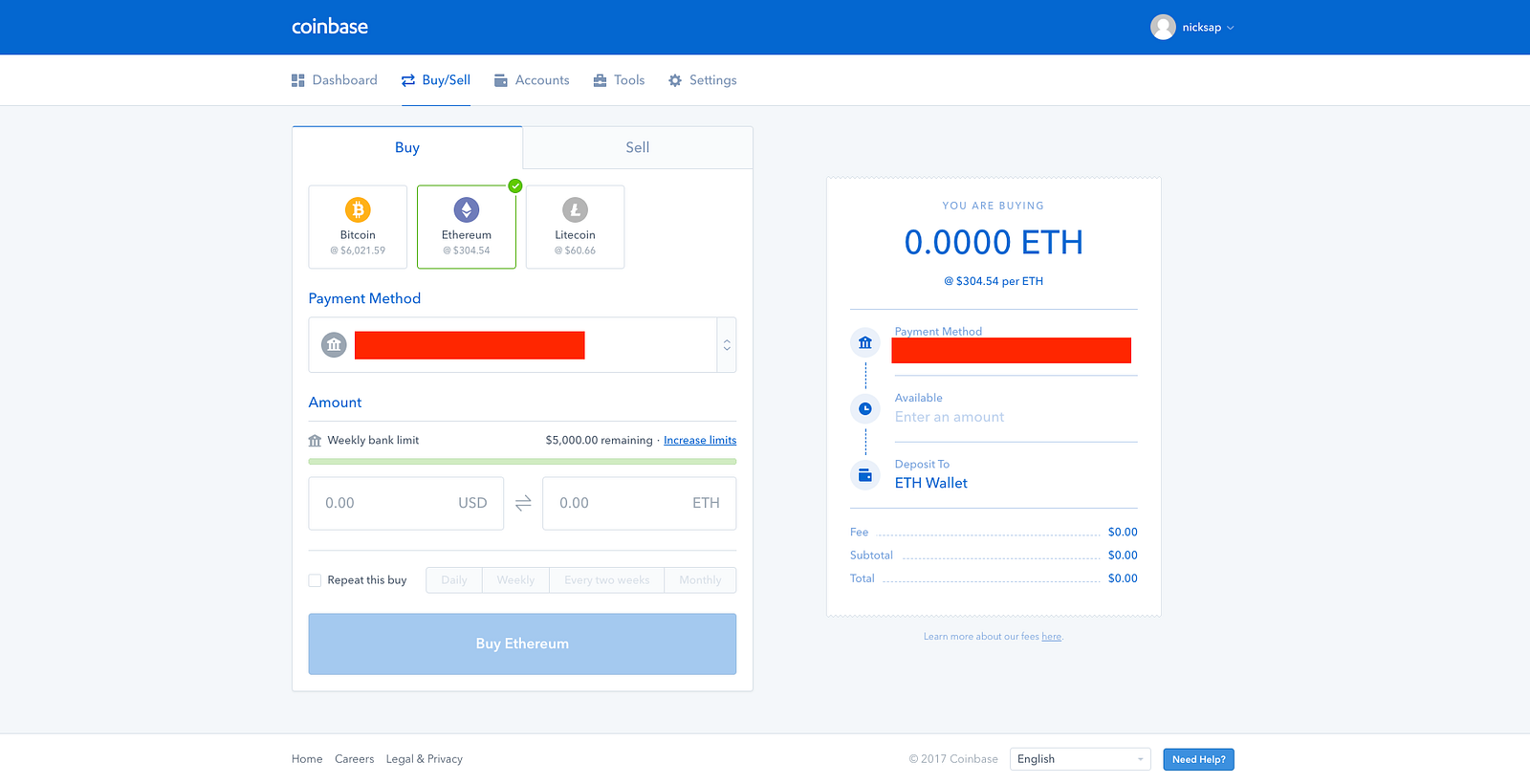Switch to the Buy tab

tap(407, 147)
